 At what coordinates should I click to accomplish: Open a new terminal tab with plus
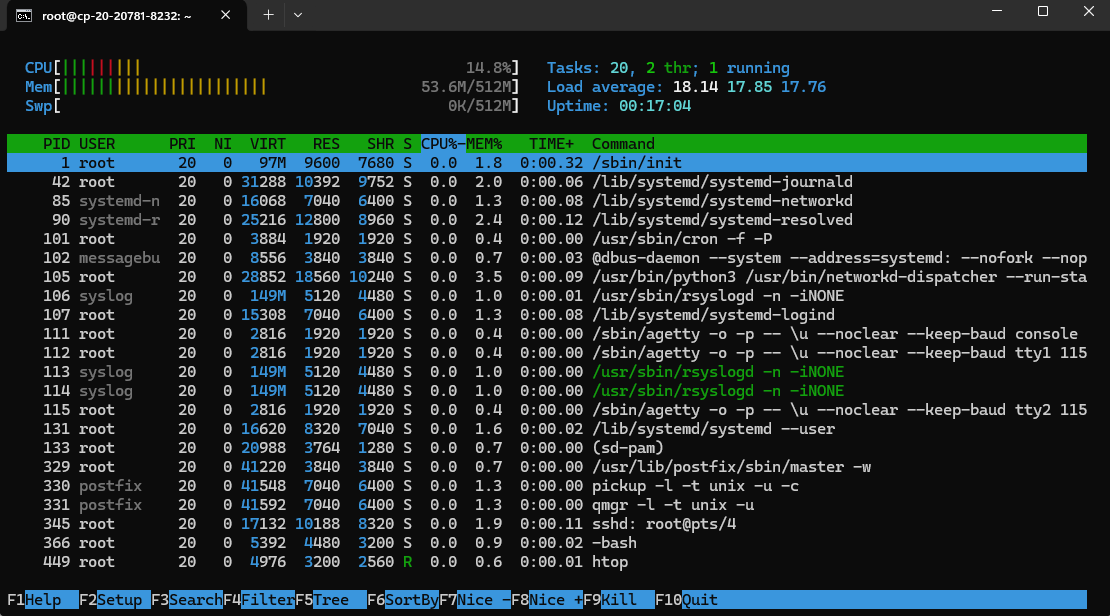(268, 14)
